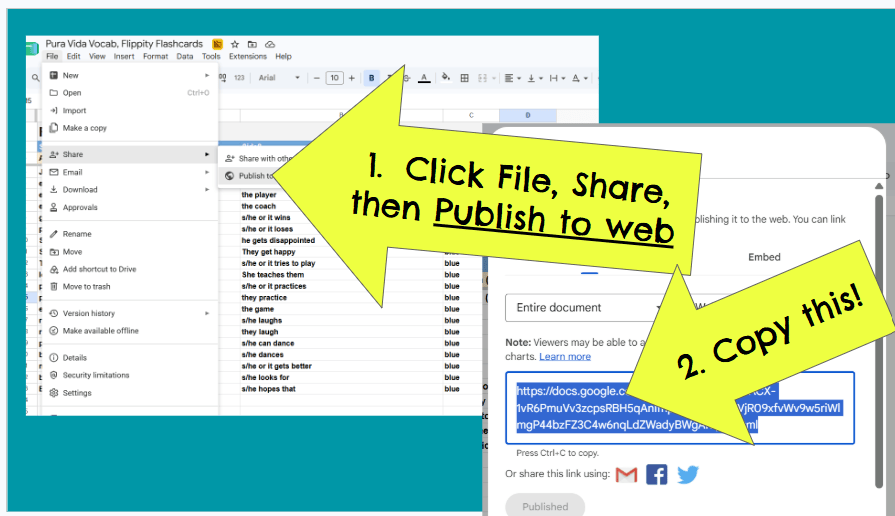Click the text color underlined A icon
This screenshot has height=516, width=895.
[424, 78]
